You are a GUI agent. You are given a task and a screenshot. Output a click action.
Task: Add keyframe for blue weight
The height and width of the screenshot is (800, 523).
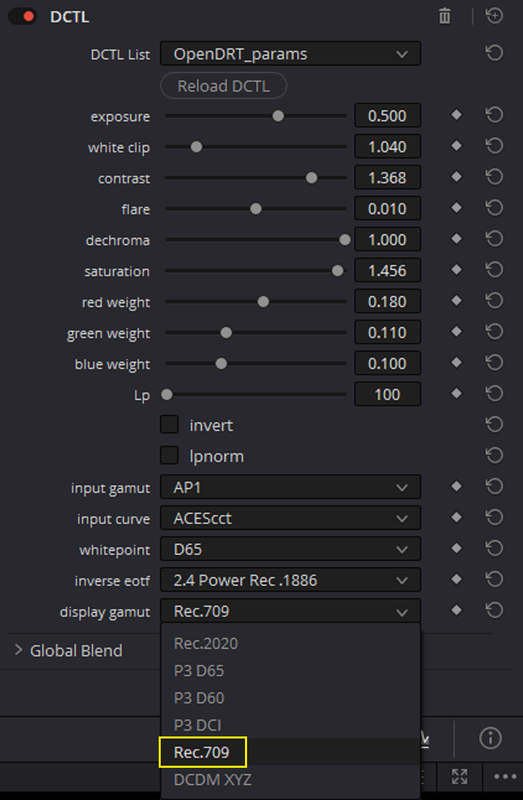457,363
